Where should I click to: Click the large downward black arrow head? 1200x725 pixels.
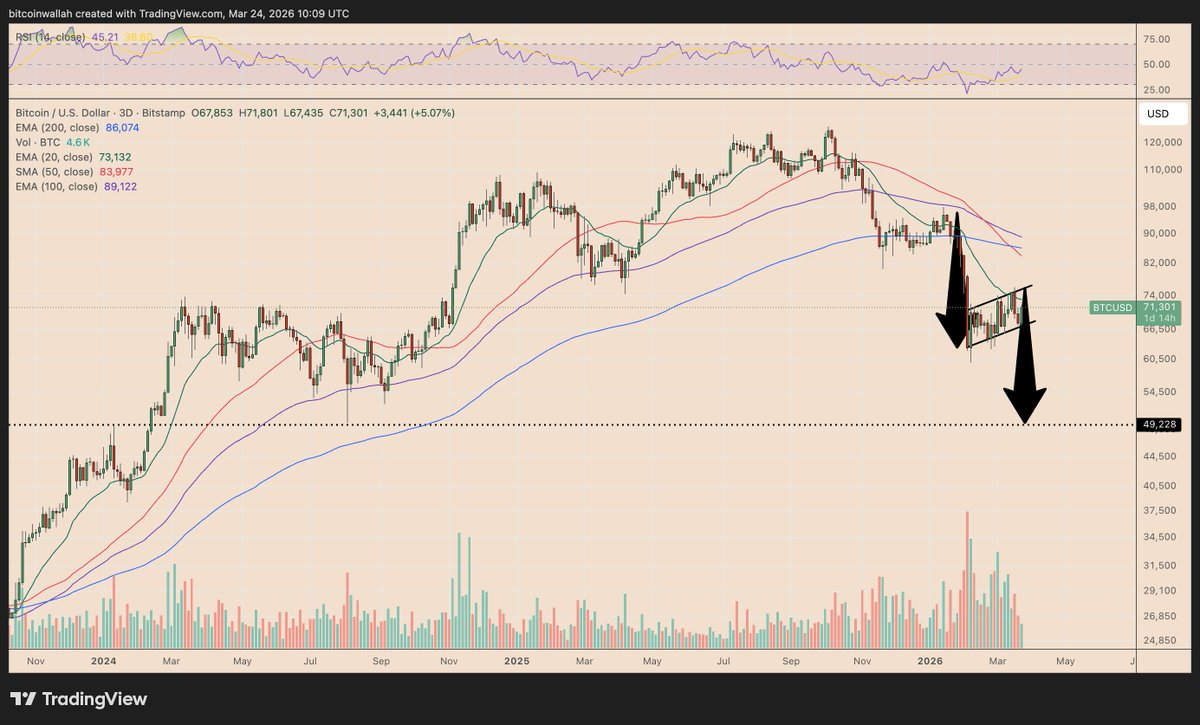pyautogui.click(x=1025, y=404)
